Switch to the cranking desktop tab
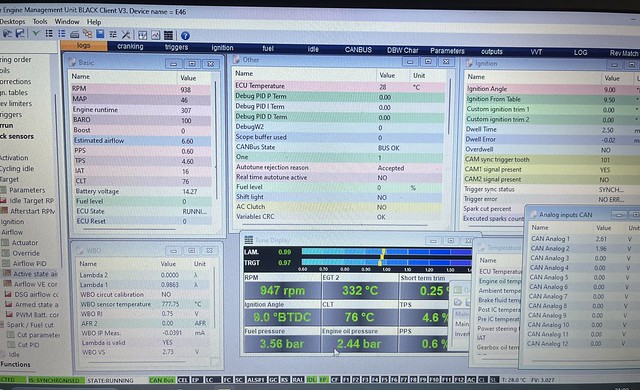 (130, 47)
